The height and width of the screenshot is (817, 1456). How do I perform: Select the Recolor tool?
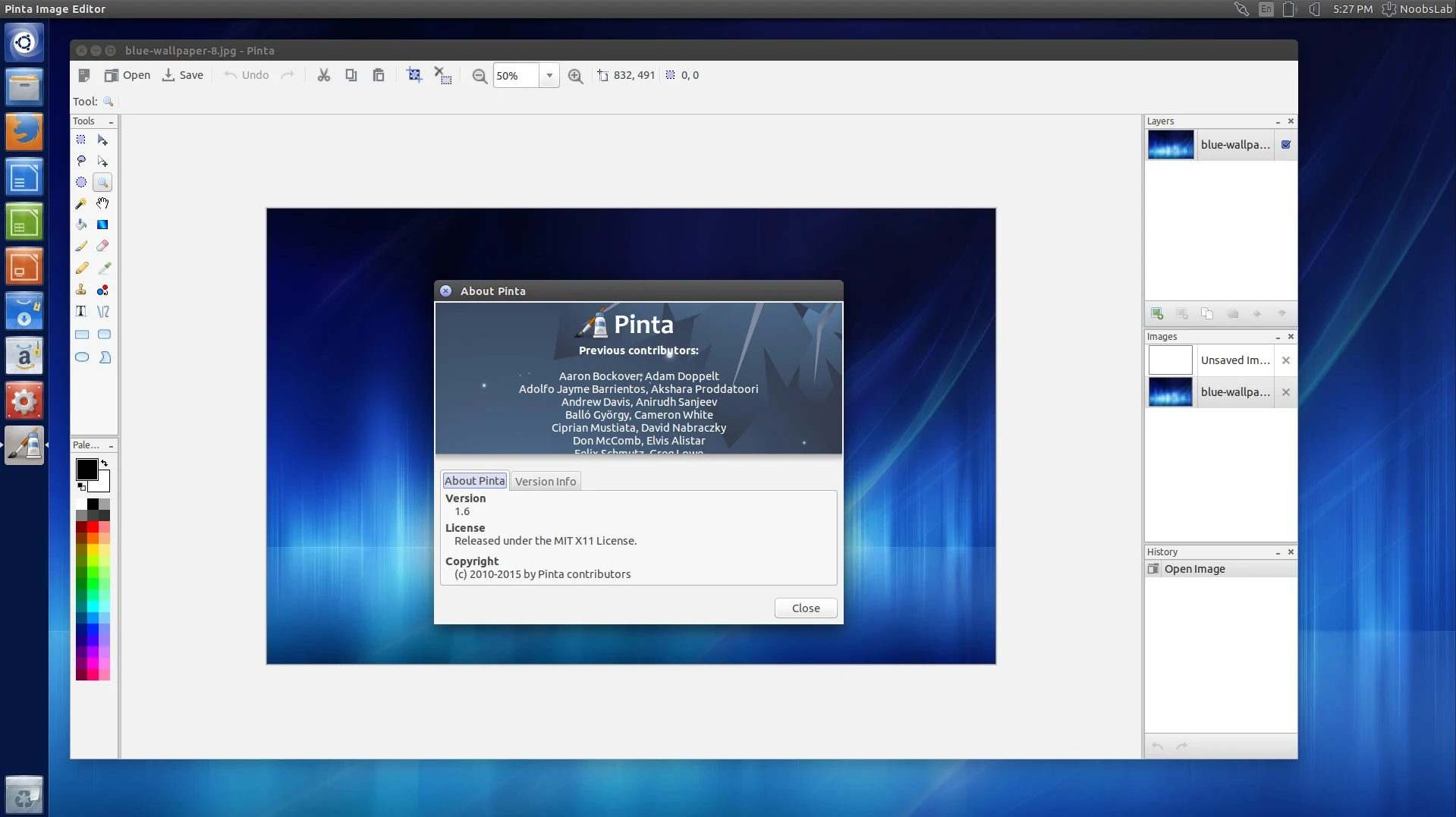102,290
